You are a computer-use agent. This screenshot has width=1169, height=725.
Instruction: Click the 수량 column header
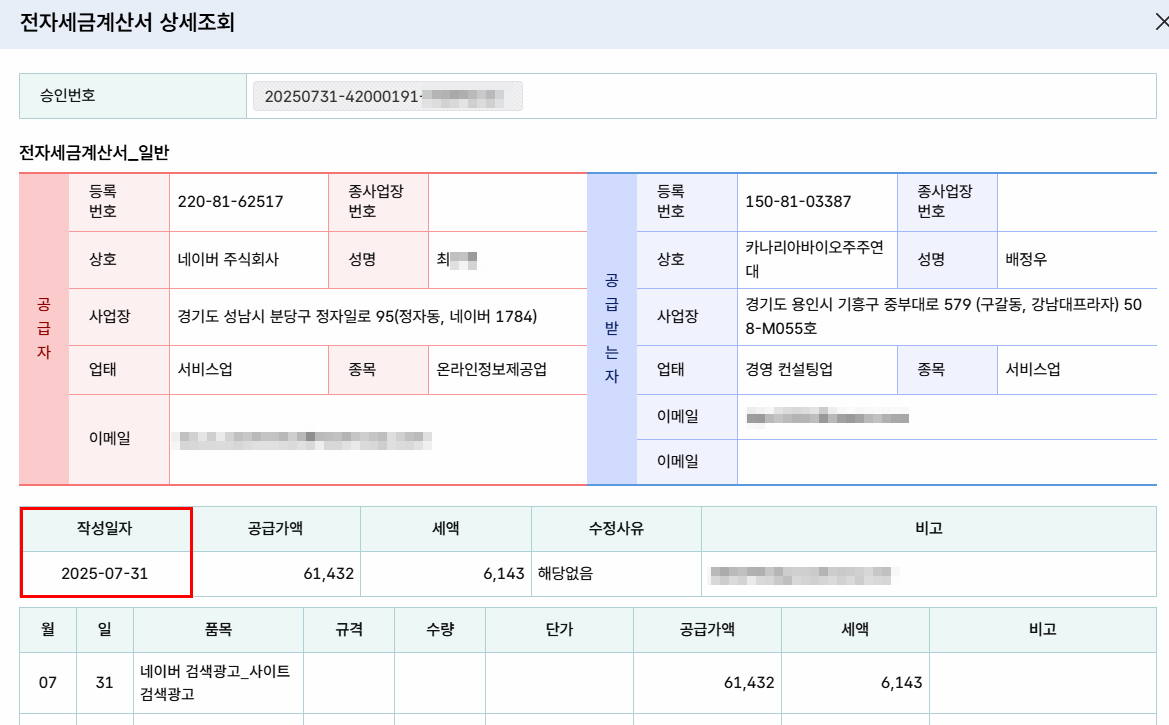pyautogui.click(x=440, y=630)
